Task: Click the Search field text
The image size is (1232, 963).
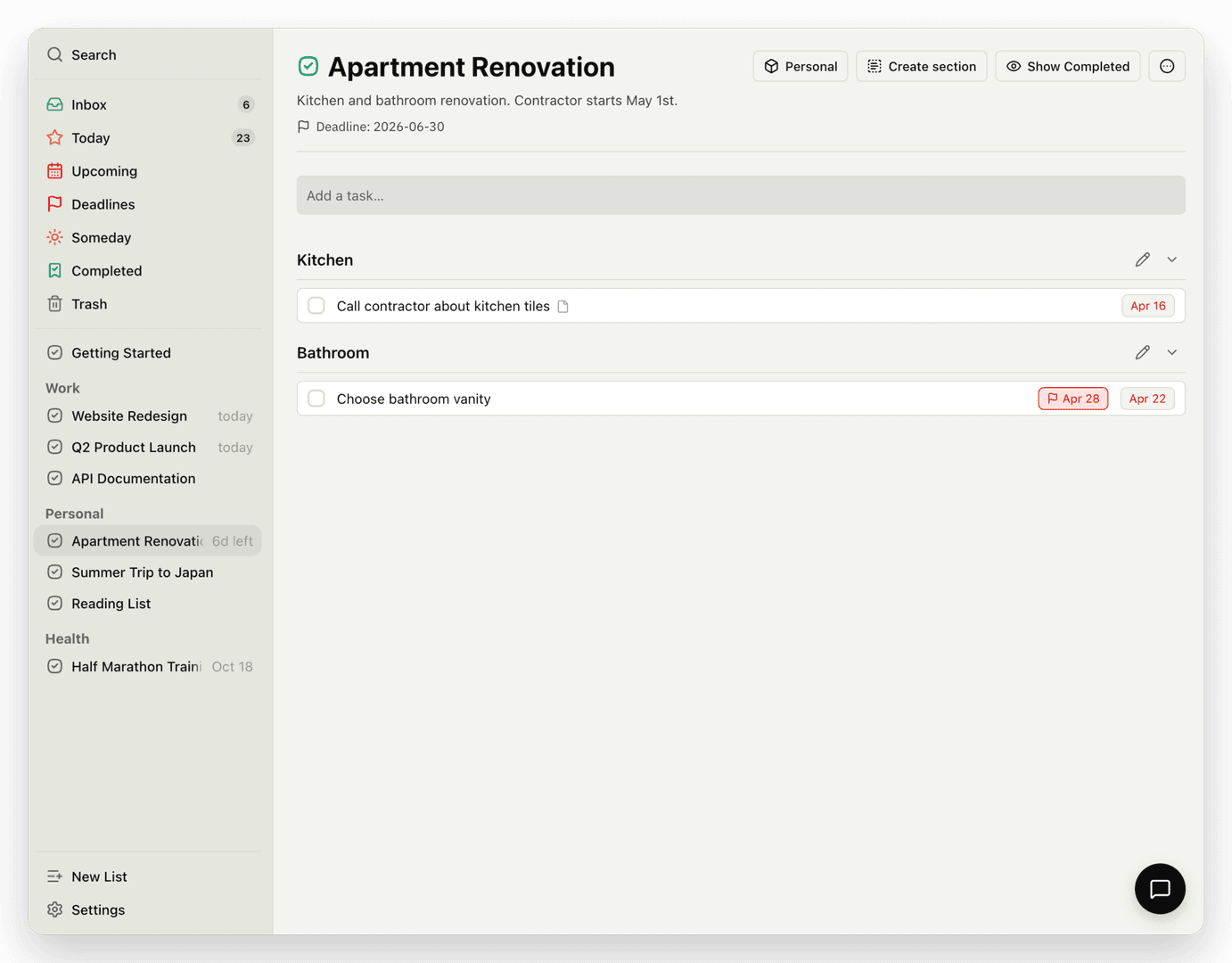Action: coord(94,54)
